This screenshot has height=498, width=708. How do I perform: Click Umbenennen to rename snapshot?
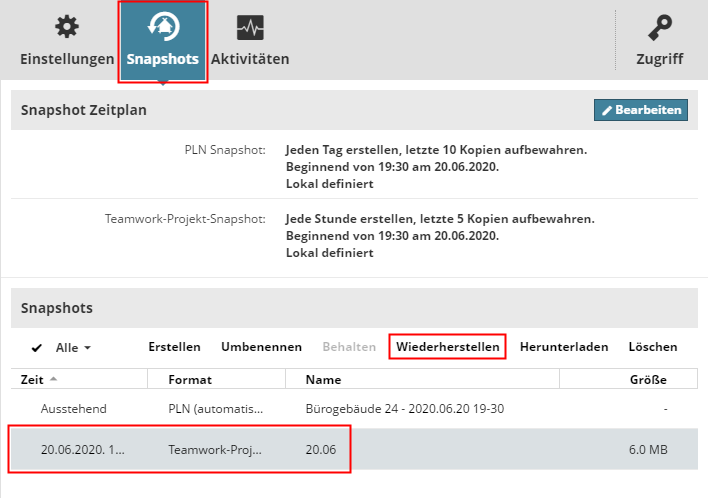[x=261, y=347]
